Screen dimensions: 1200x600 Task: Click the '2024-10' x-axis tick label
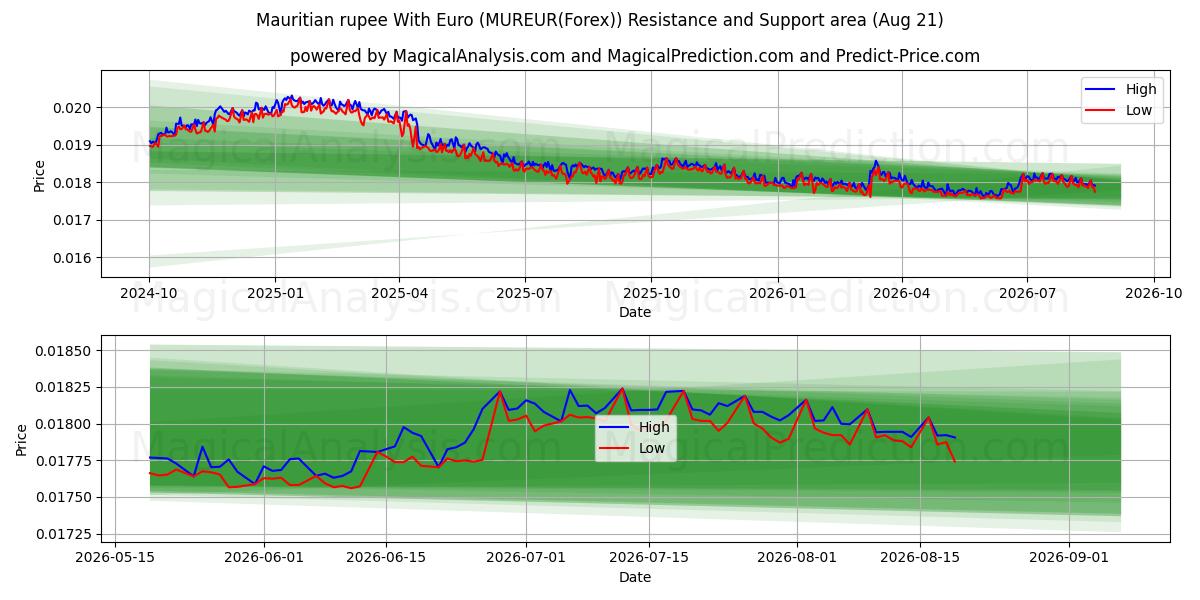[x=149, y=293]
